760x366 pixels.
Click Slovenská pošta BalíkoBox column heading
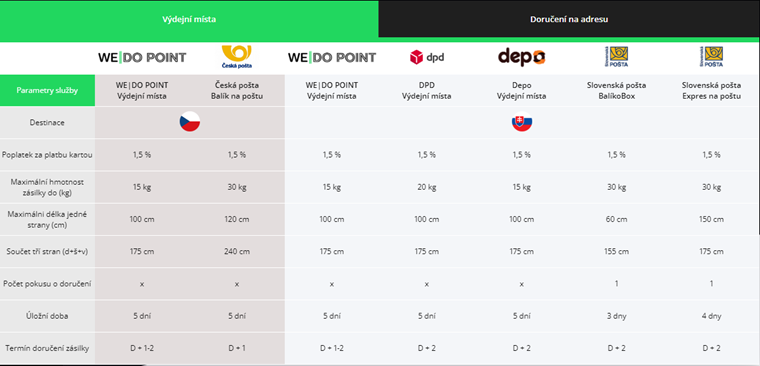click(x=617, y=91)
